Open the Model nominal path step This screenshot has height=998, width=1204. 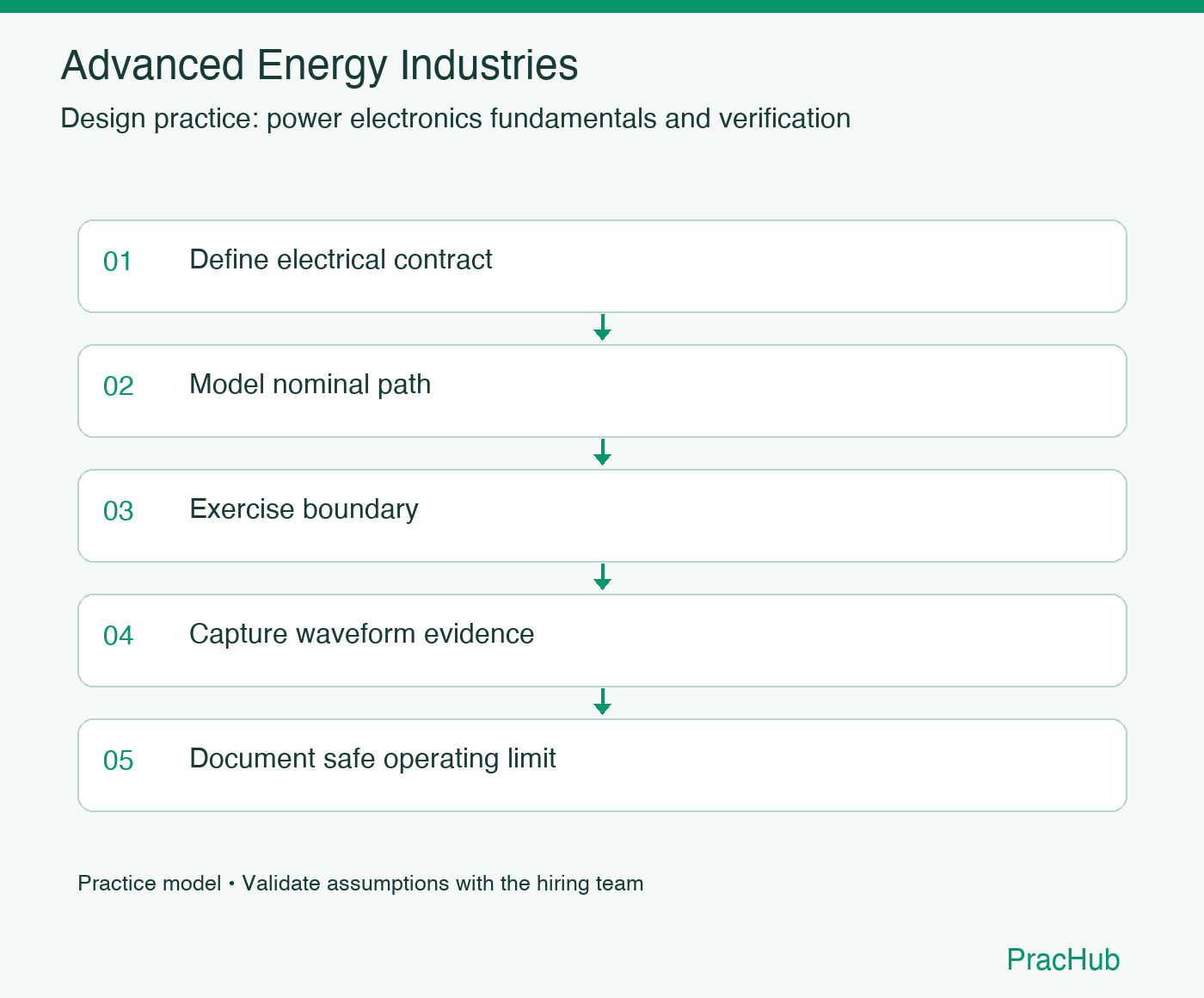click(x=602, y=391)
